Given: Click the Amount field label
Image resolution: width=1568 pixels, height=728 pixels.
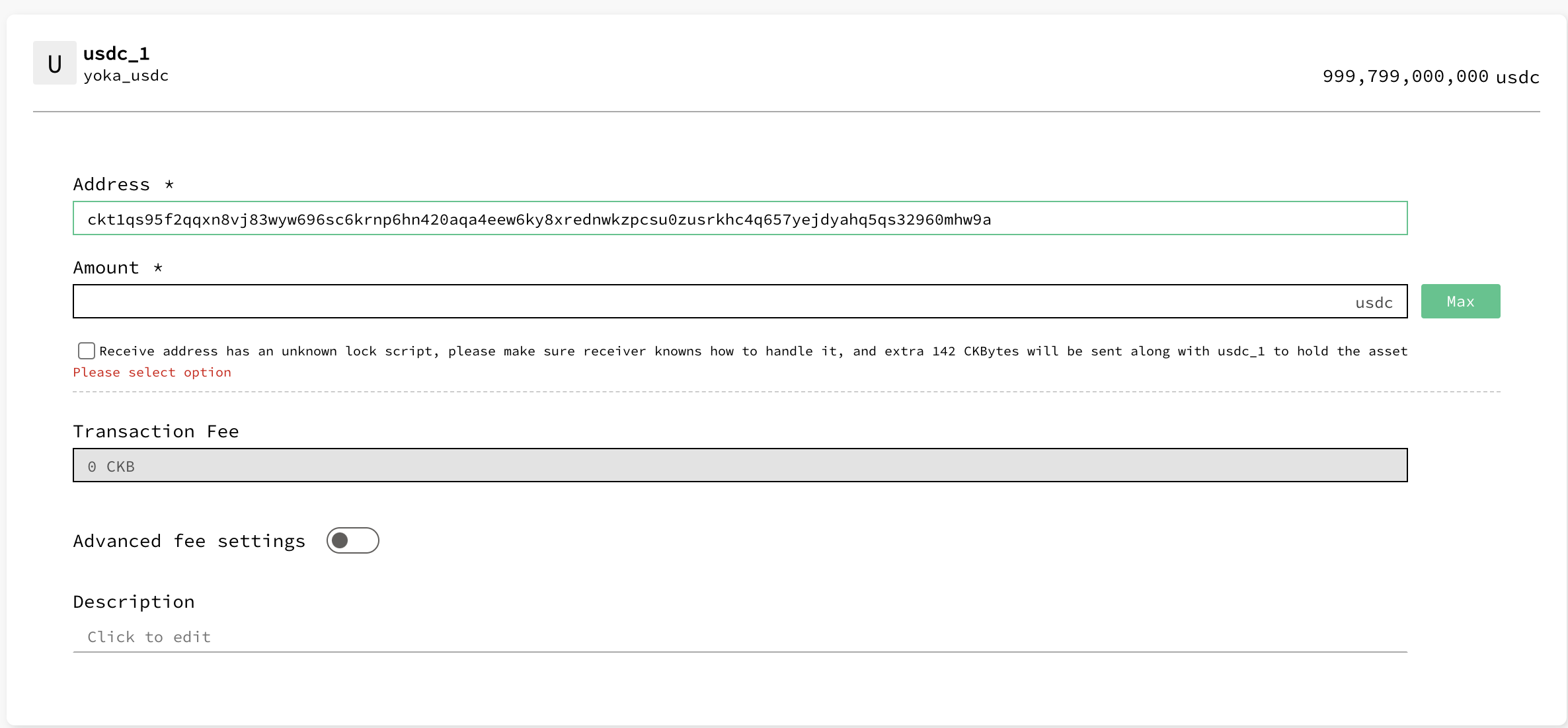Looking at the screenshot, I should pos(106,268).
